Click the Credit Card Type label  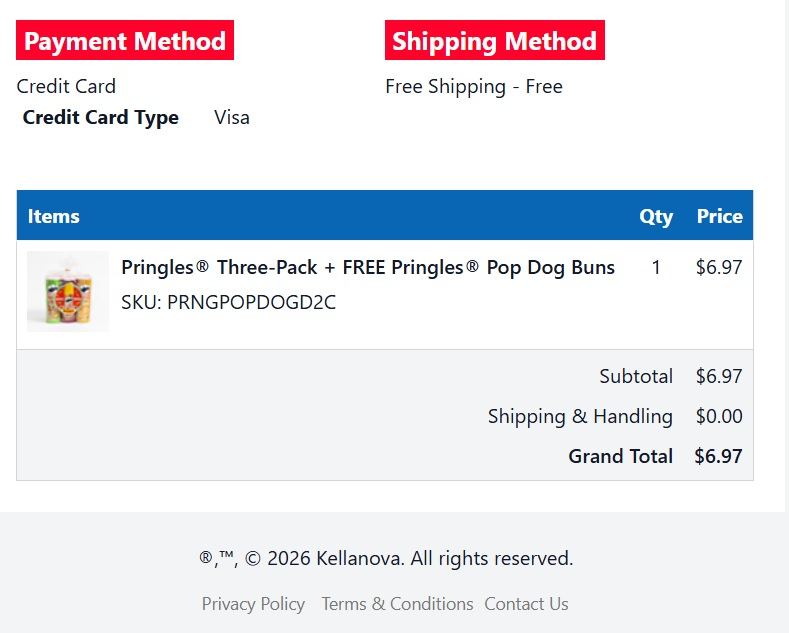coord(101,117)
